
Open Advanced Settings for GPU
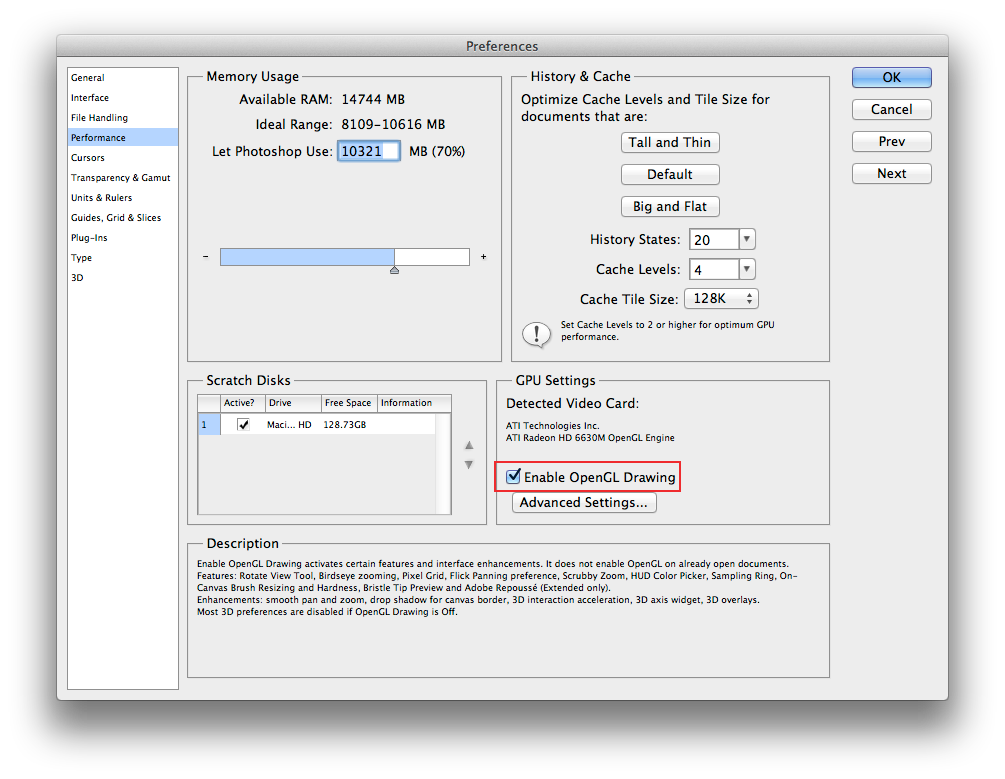[x=584, y=503]
